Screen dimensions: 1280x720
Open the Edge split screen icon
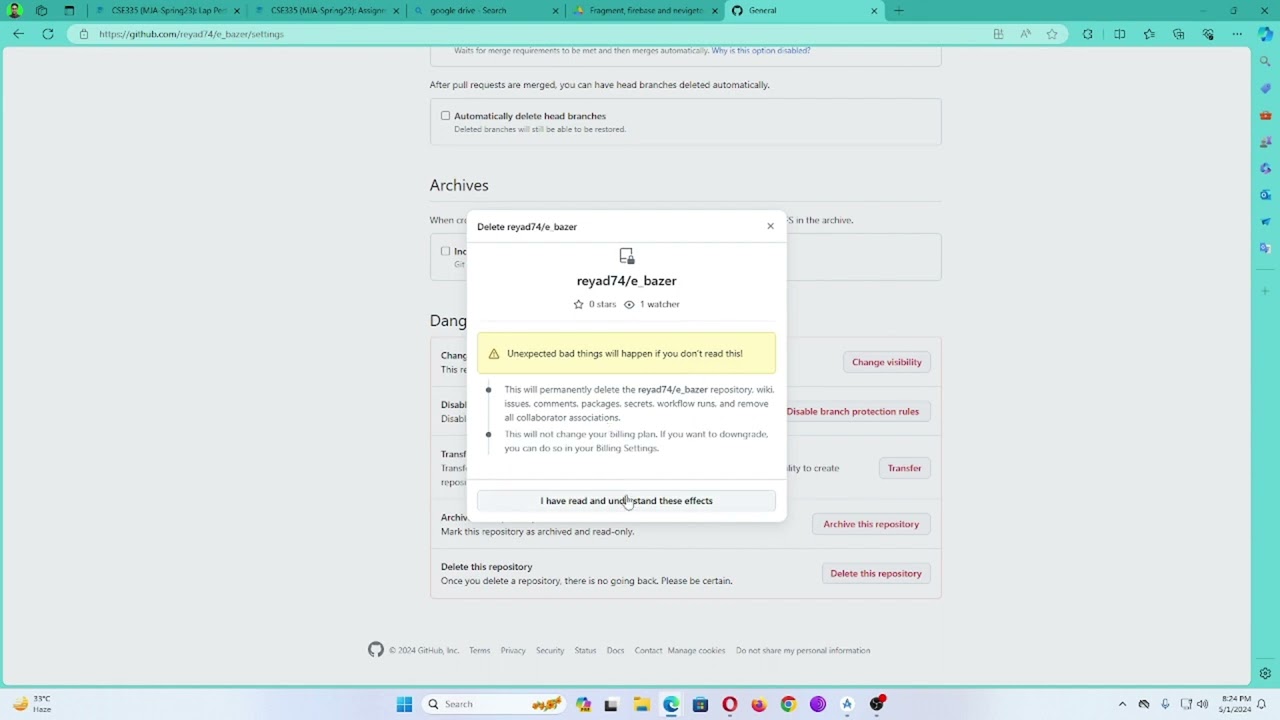pyautogui.click(x=1120, y=34)
